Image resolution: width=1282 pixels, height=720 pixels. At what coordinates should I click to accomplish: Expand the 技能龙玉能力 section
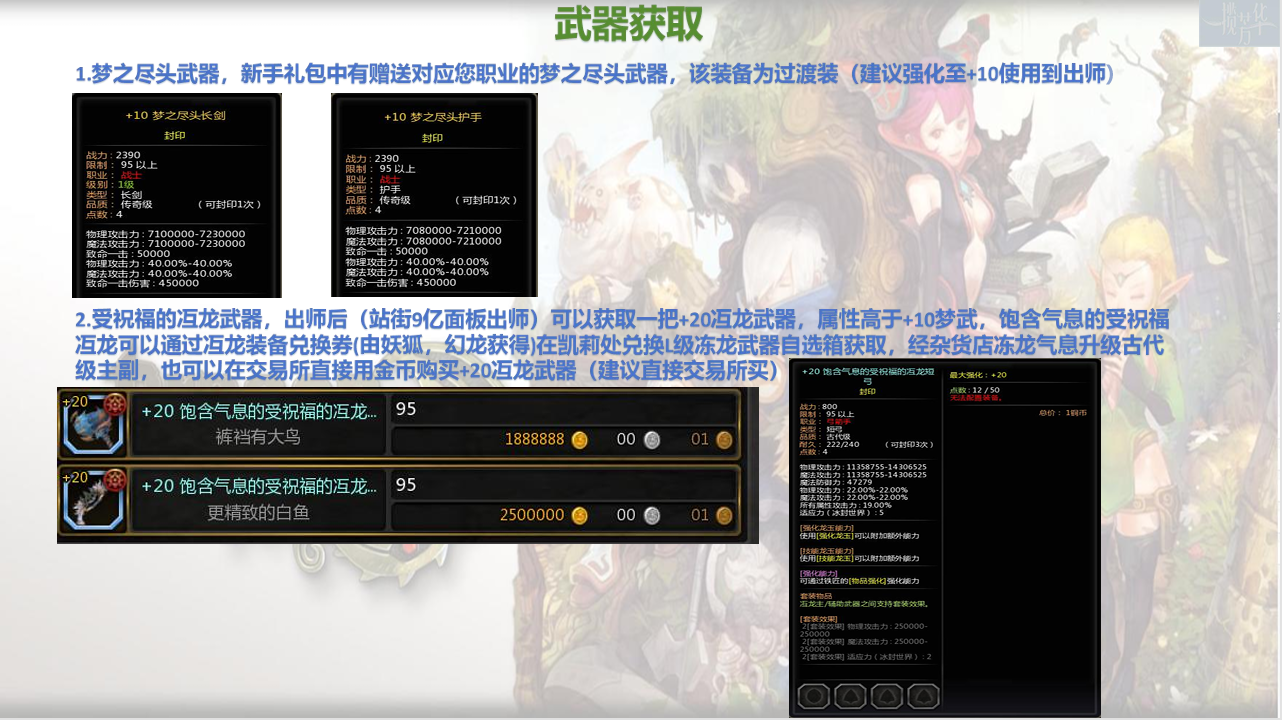(x=826, y=552)
